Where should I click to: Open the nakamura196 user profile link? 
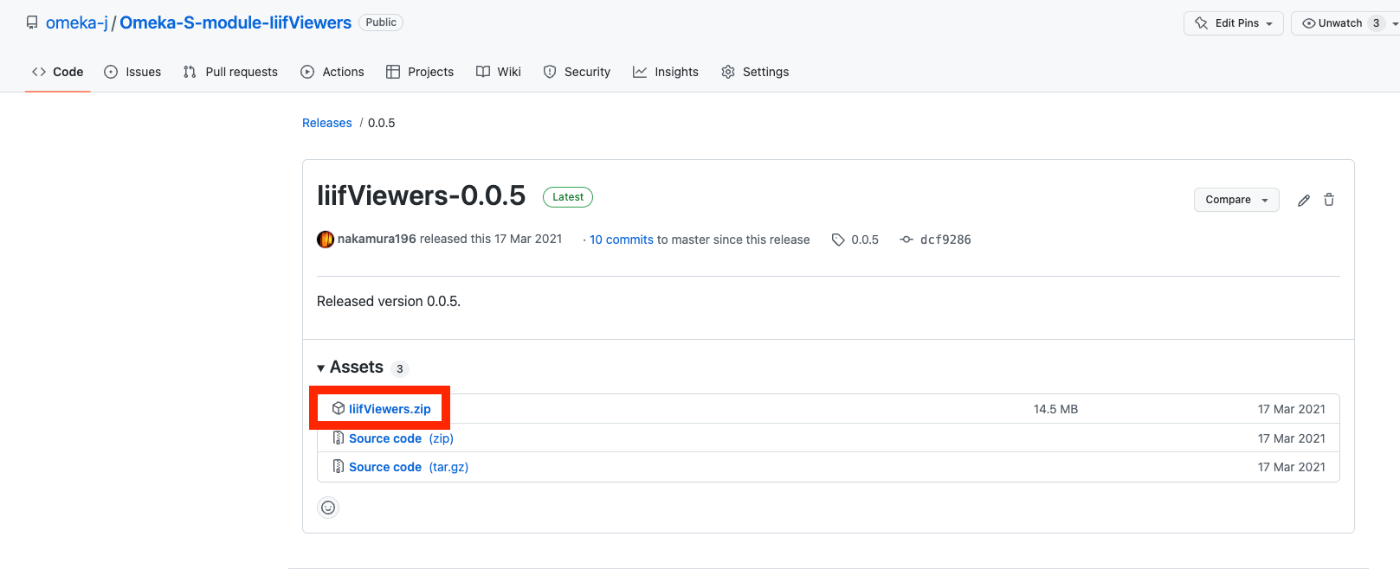click(x=377, y=240)
